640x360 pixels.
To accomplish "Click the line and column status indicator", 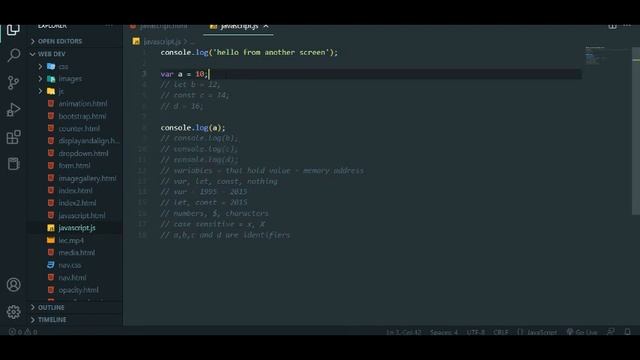I will (x=404, y=332).
